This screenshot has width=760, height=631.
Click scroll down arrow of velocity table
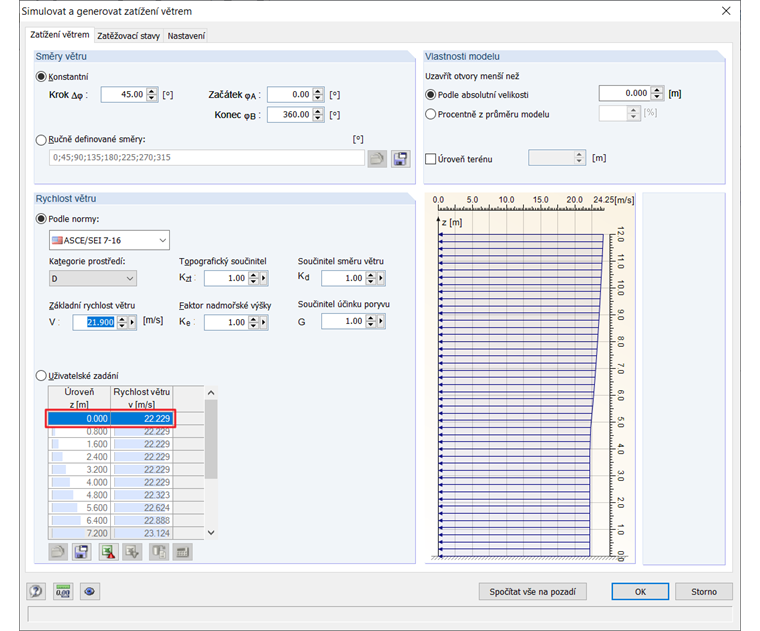pos(211,532)
